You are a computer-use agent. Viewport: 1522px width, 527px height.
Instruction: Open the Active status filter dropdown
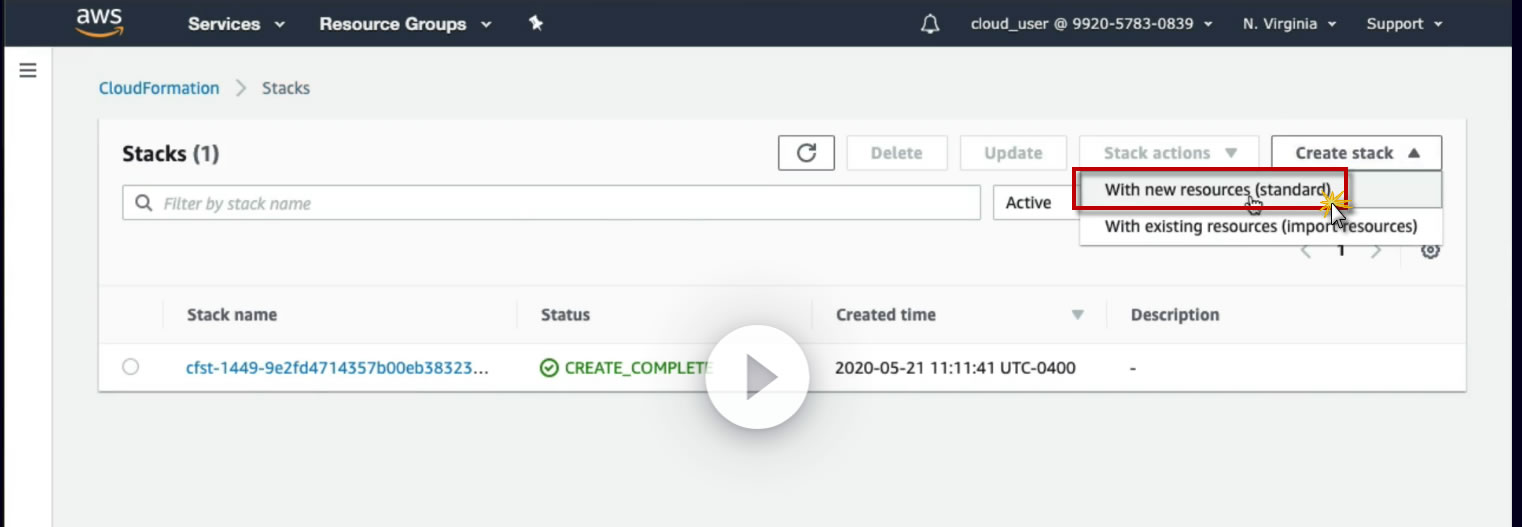pos(1035,203)
